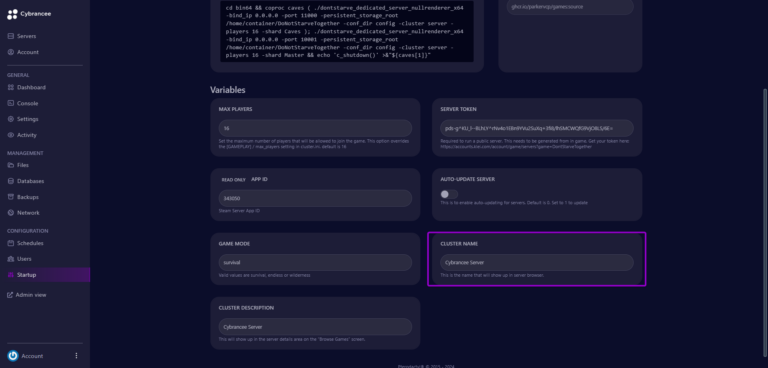Edit the Game Mode field
This screenshot has height=368, width=768.
click(x=315, y=263)
